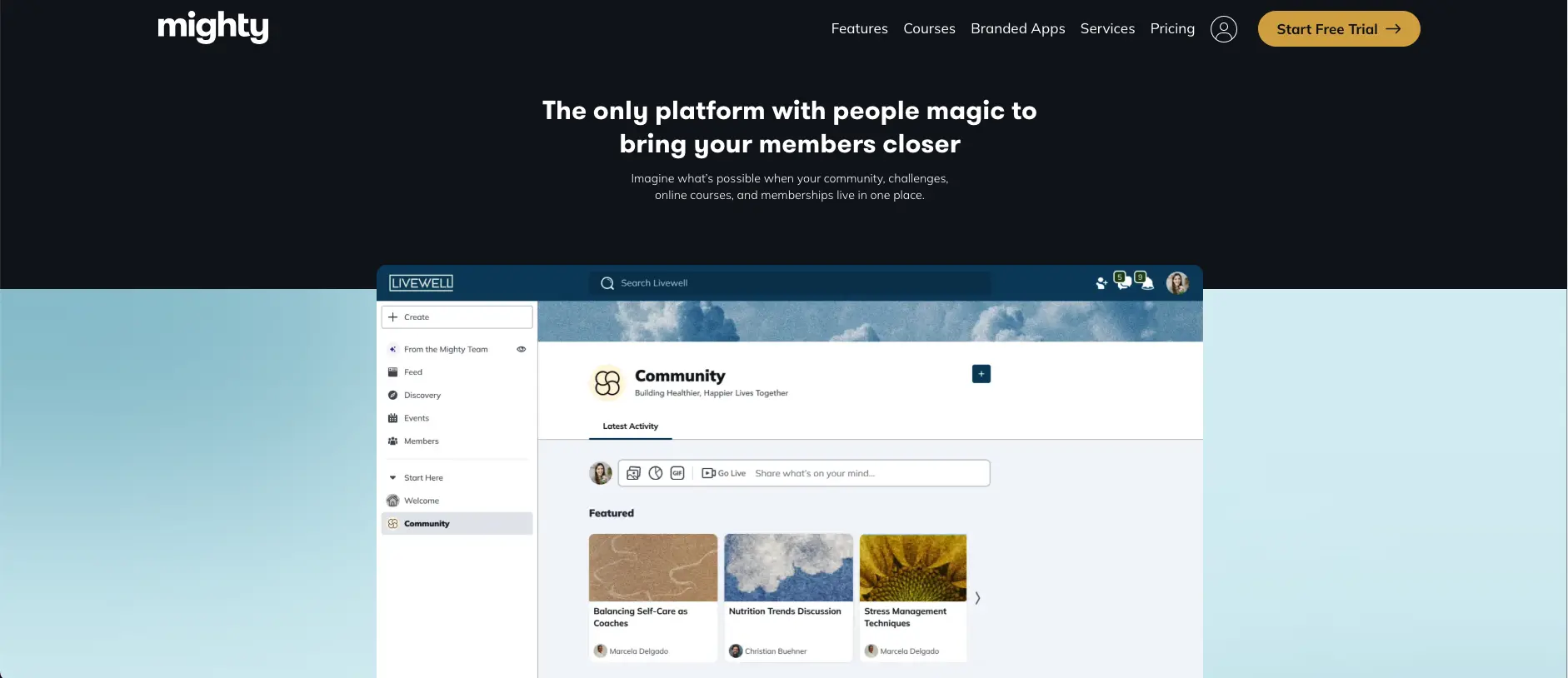This screenshot has width=1568, height=678.
Task: Click the poll icon in composer
Action: click(x=656, y=473)
